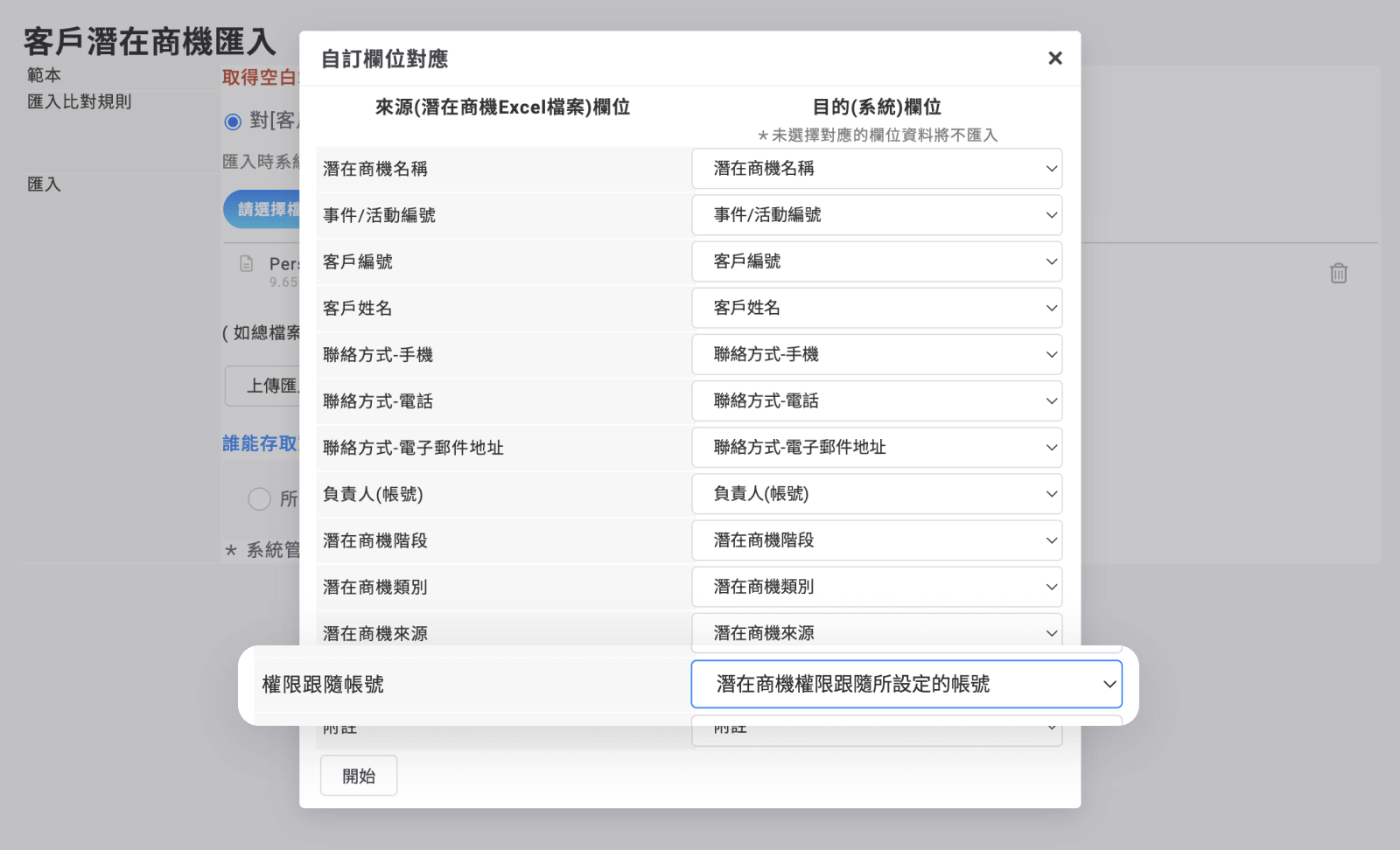Open the 潛在商機名稱 target field dropdown
The width and height of the screenshot is (1400, 850).
tap(877, 169)
